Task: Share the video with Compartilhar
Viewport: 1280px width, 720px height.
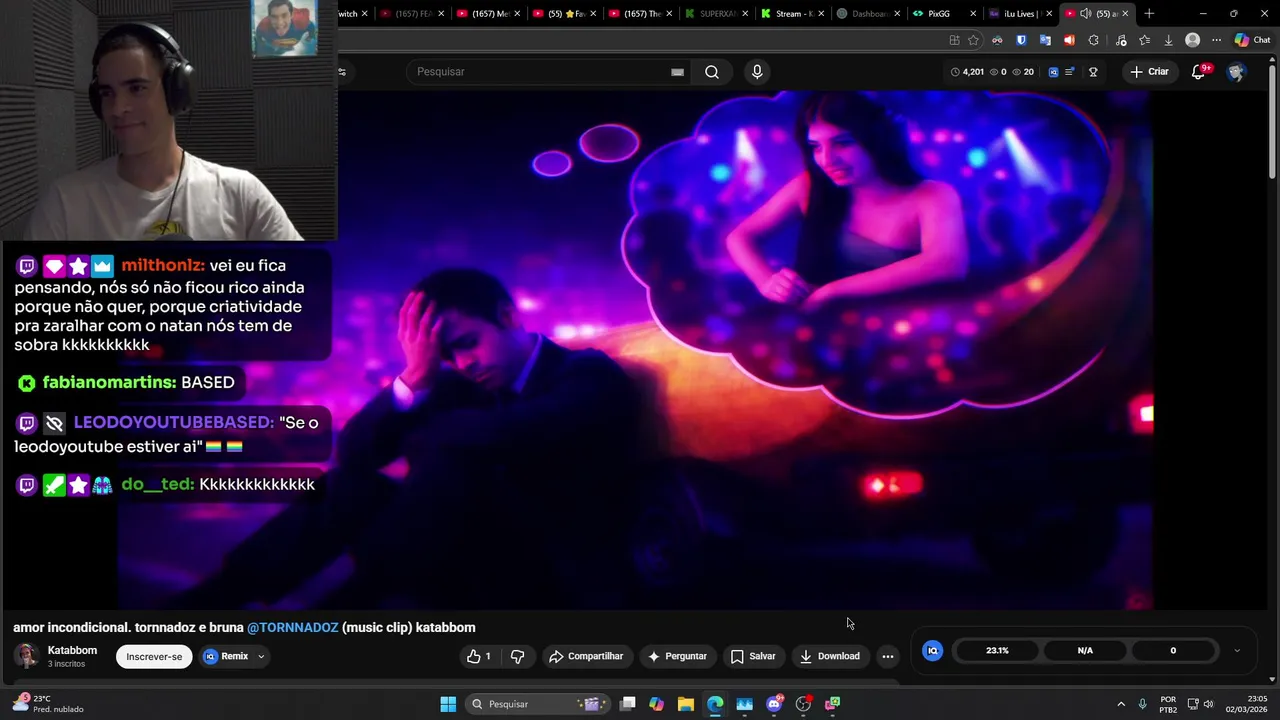Action: click(586, 656)
